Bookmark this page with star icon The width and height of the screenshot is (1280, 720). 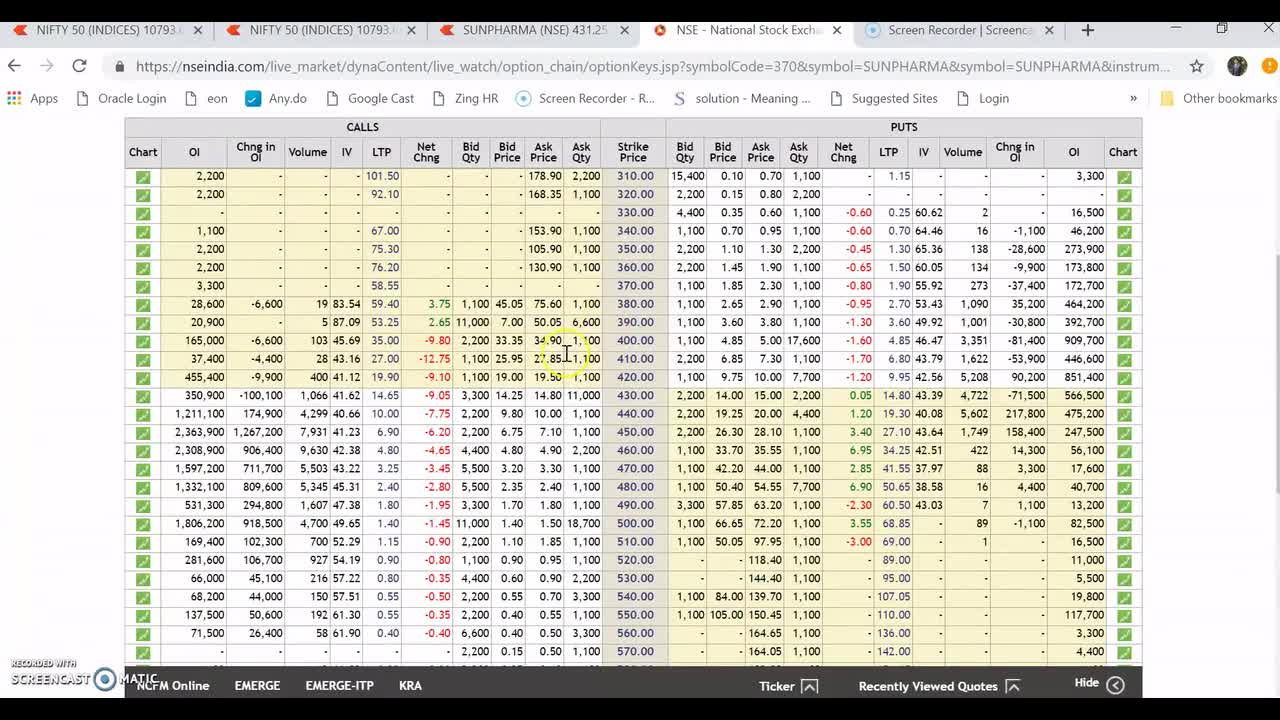(x=1196, y=66)
